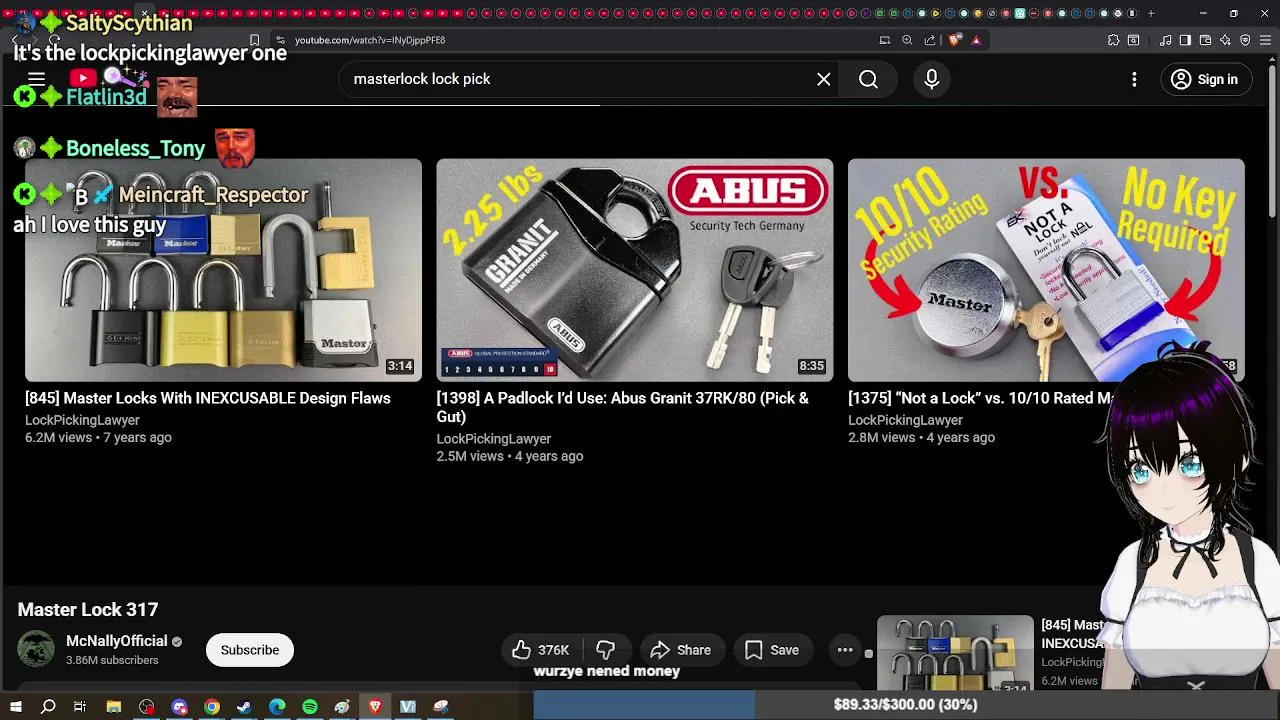Open the Discord icon on the taskbar
This screenshot has width=1280, height=720.
coord(179,707)
